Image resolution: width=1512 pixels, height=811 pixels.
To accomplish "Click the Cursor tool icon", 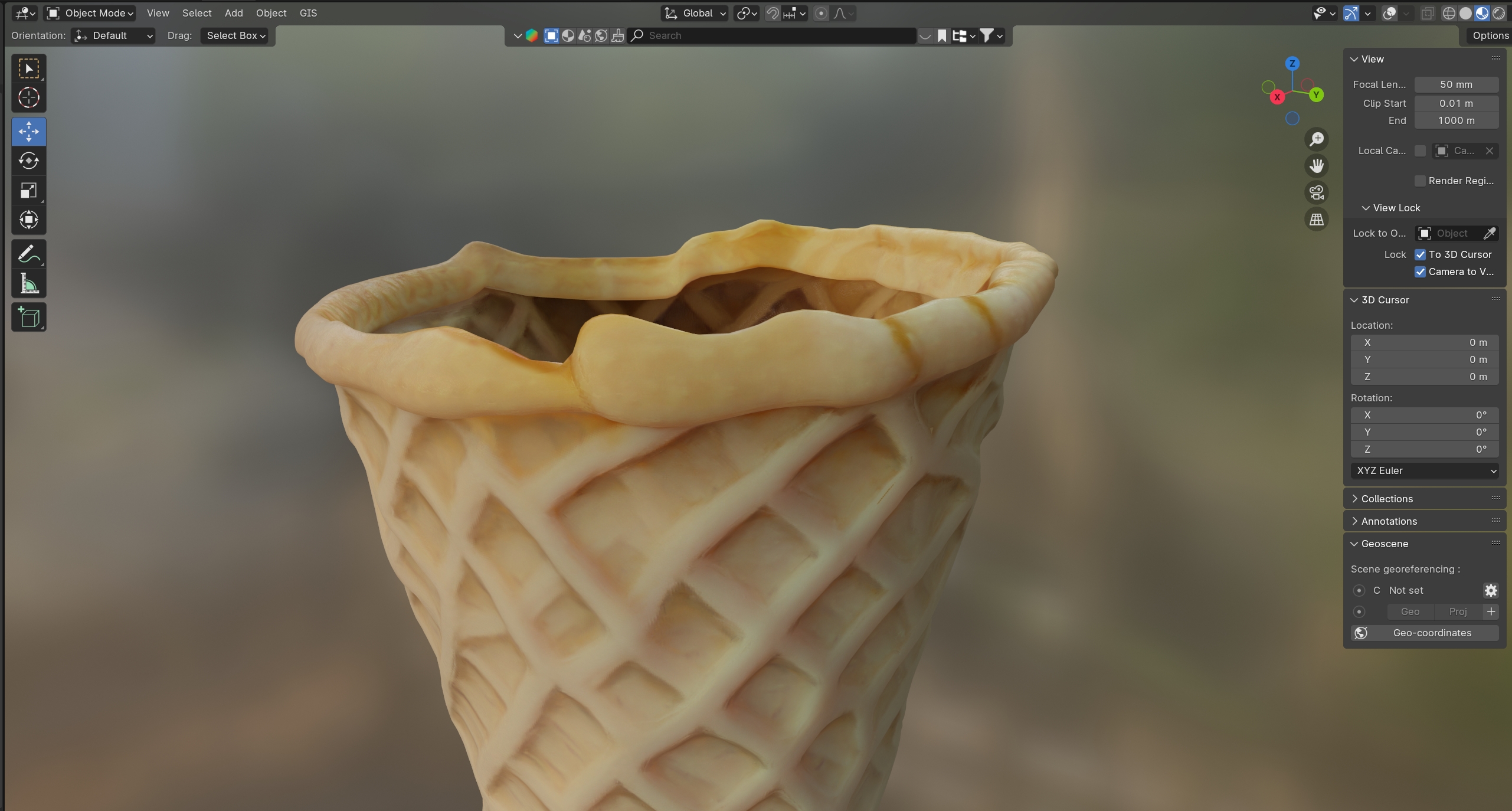I will tap(28, 97).
